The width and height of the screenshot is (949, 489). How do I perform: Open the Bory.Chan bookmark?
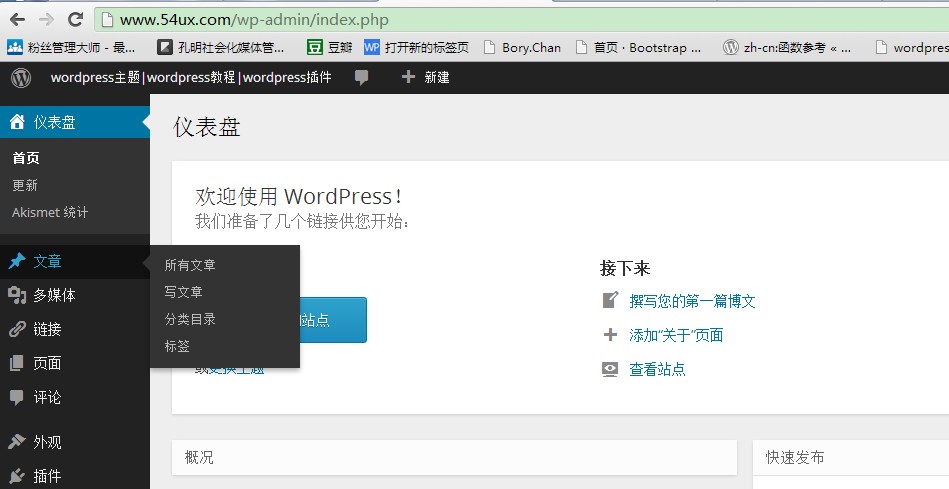[523, 47]
